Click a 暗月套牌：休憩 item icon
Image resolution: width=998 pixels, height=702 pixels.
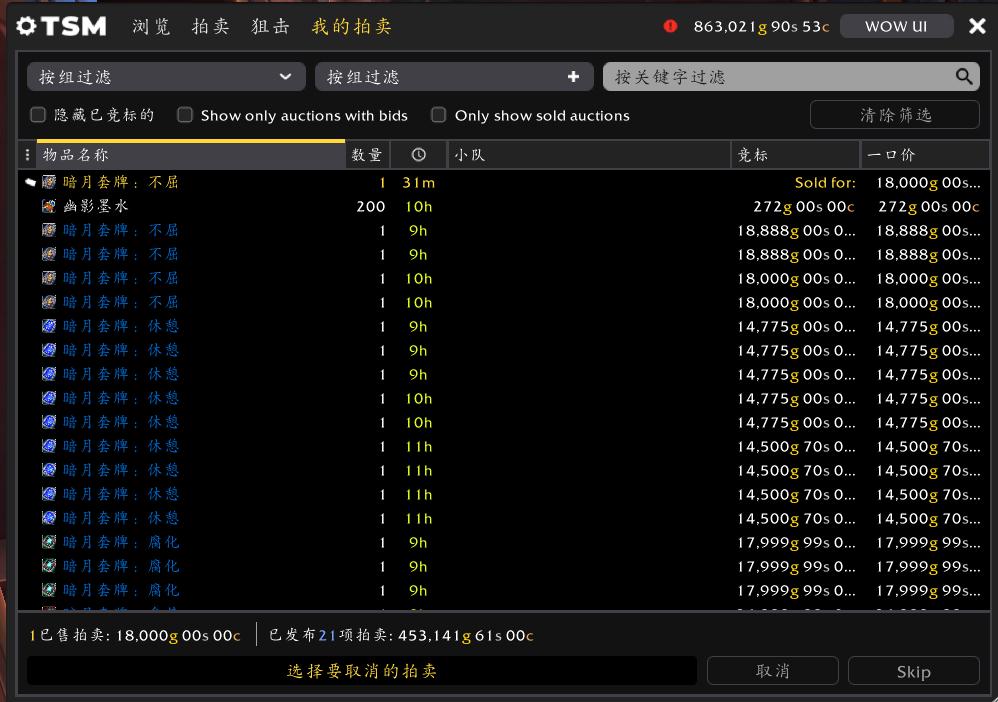(48, 326)
